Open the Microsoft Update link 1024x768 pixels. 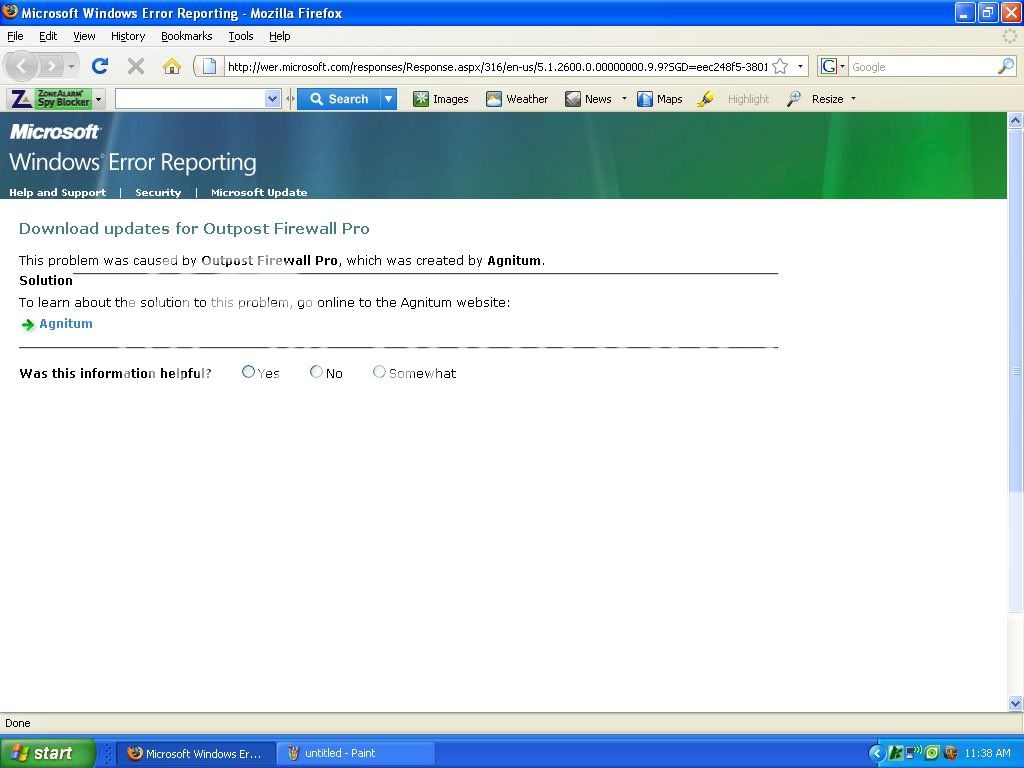[x=259, y=192]
